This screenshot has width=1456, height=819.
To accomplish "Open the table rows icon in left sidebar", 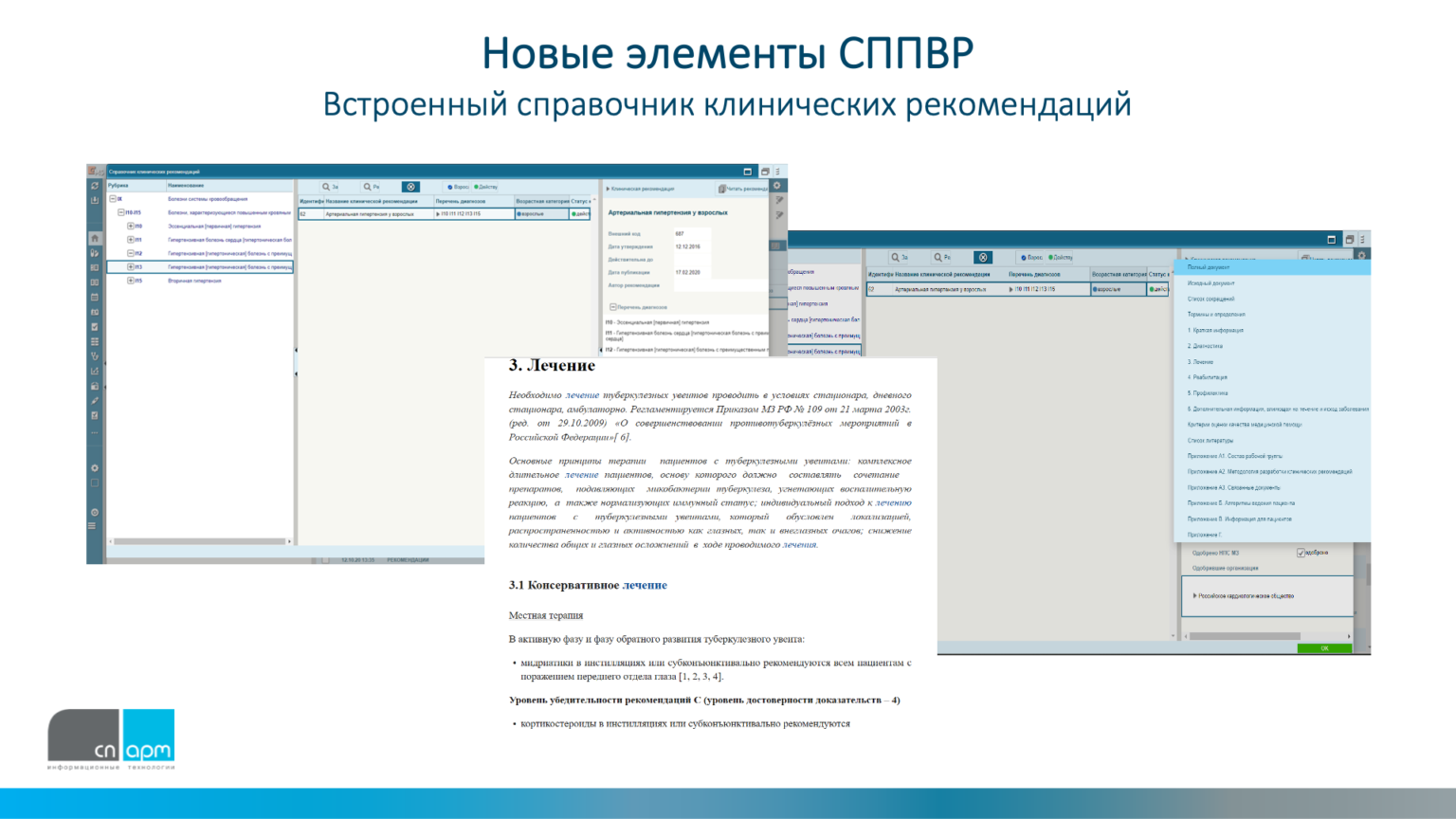I will coord(95,341).
